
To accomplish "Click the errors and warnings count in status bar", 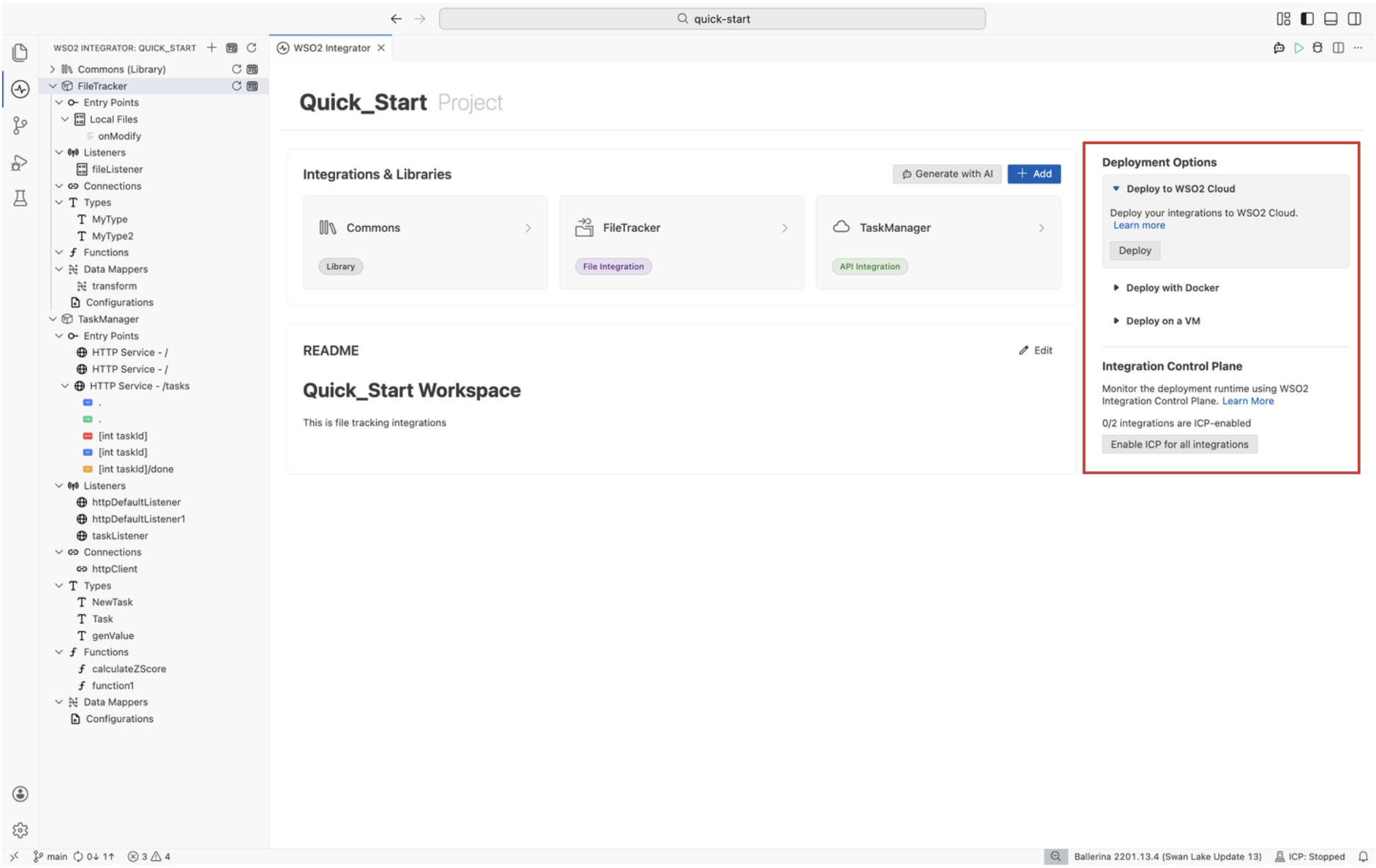I will click(x=149, y=857).
